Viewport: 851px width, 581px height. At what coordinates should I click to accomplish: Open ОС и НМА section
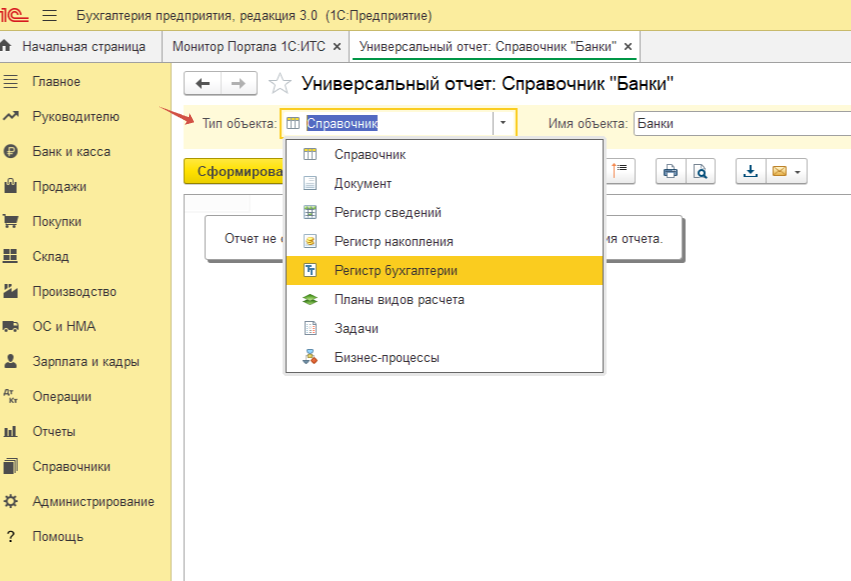[x=86, y=327]
